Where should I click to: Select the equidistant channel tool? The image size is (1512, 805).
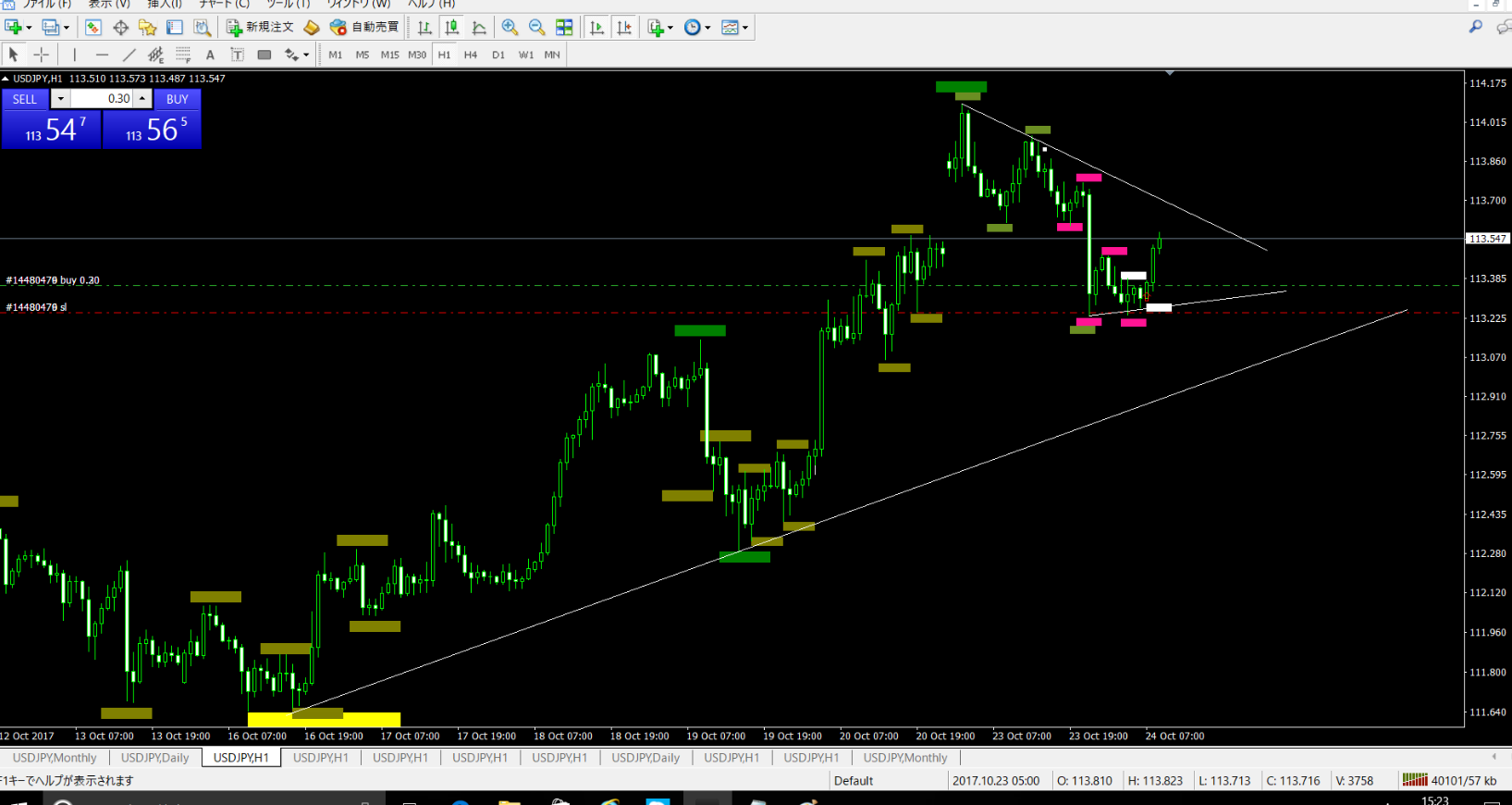pos(155,55)
